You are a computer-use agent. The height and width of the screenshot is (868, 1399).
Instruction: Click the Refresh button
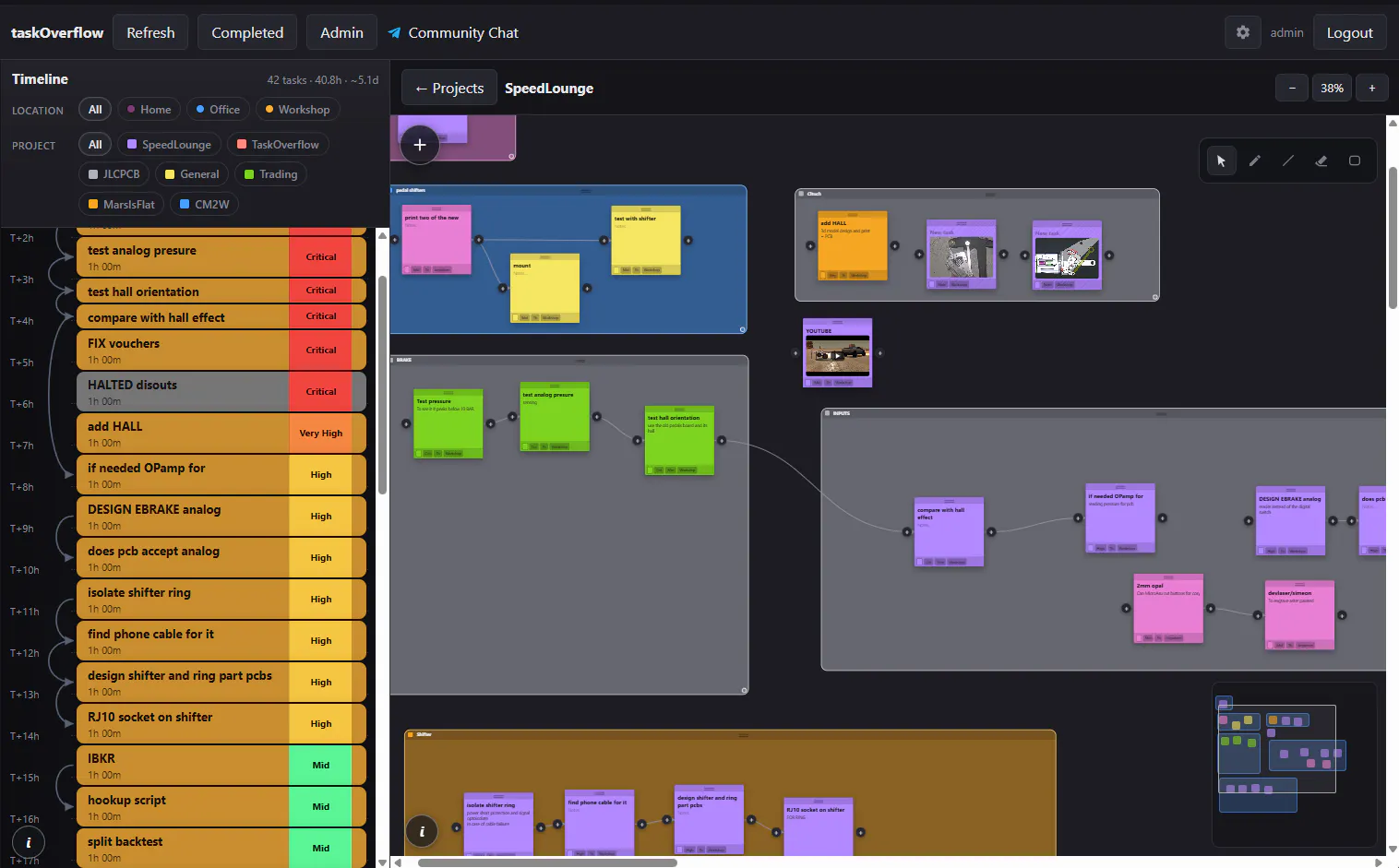150,32
